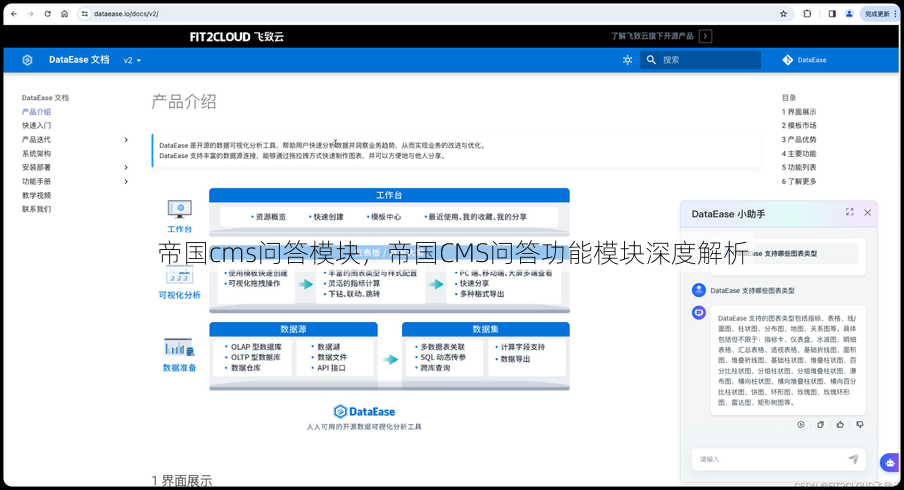This screenshot has height=490, width=904.
Task: Jump to 1 界面展示 in the contents list
Action: pyautogui.click(x=799, y=112)
